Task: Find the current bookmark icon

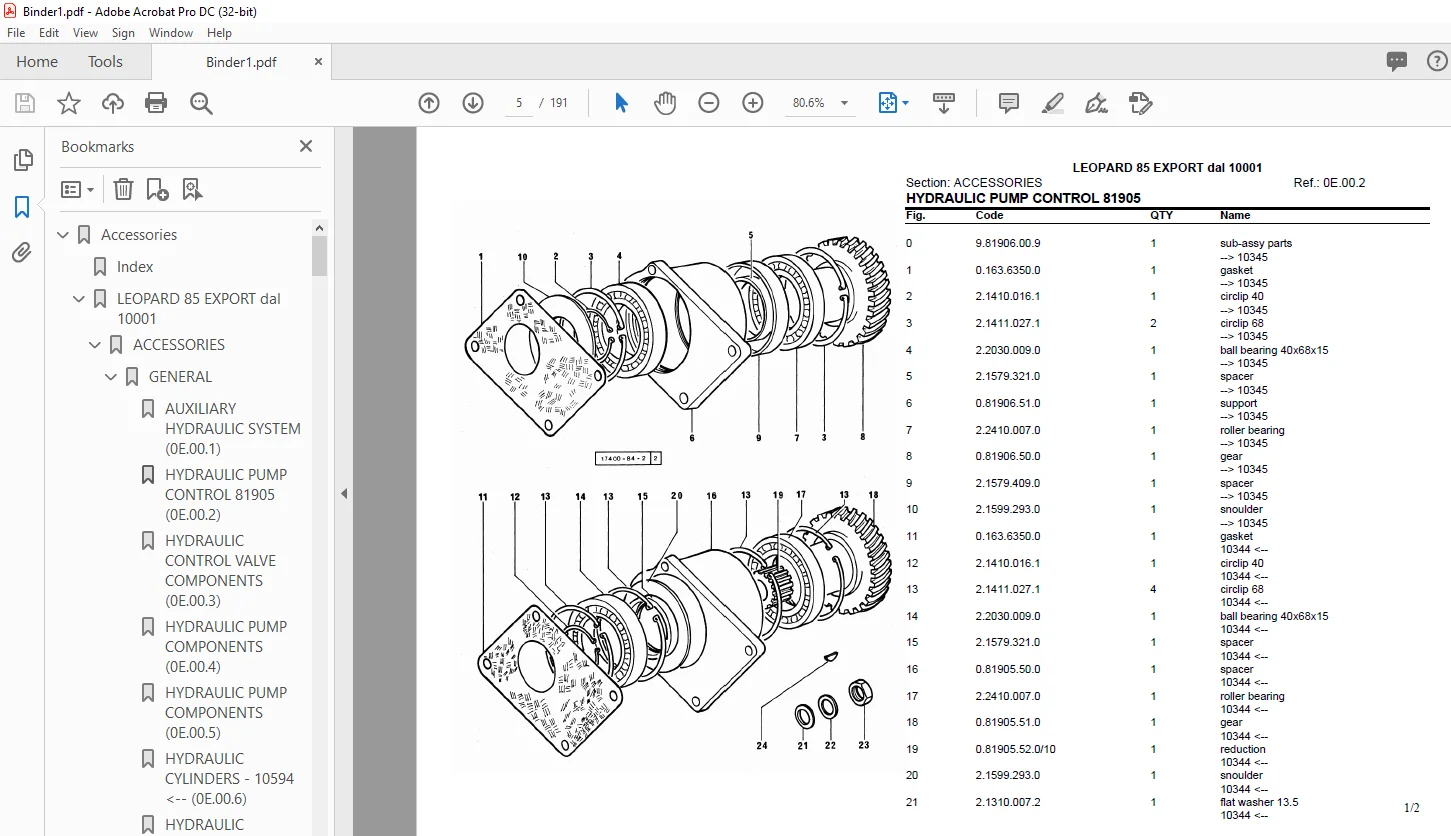Action: tap(192, 189)
